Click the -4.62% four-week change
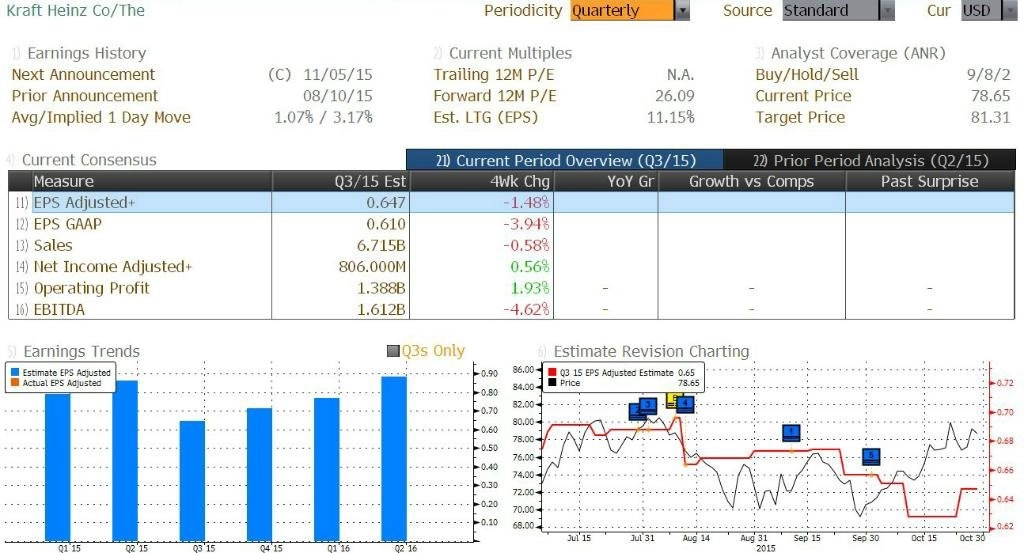The image size is (1024, 553). click(526, 309)
